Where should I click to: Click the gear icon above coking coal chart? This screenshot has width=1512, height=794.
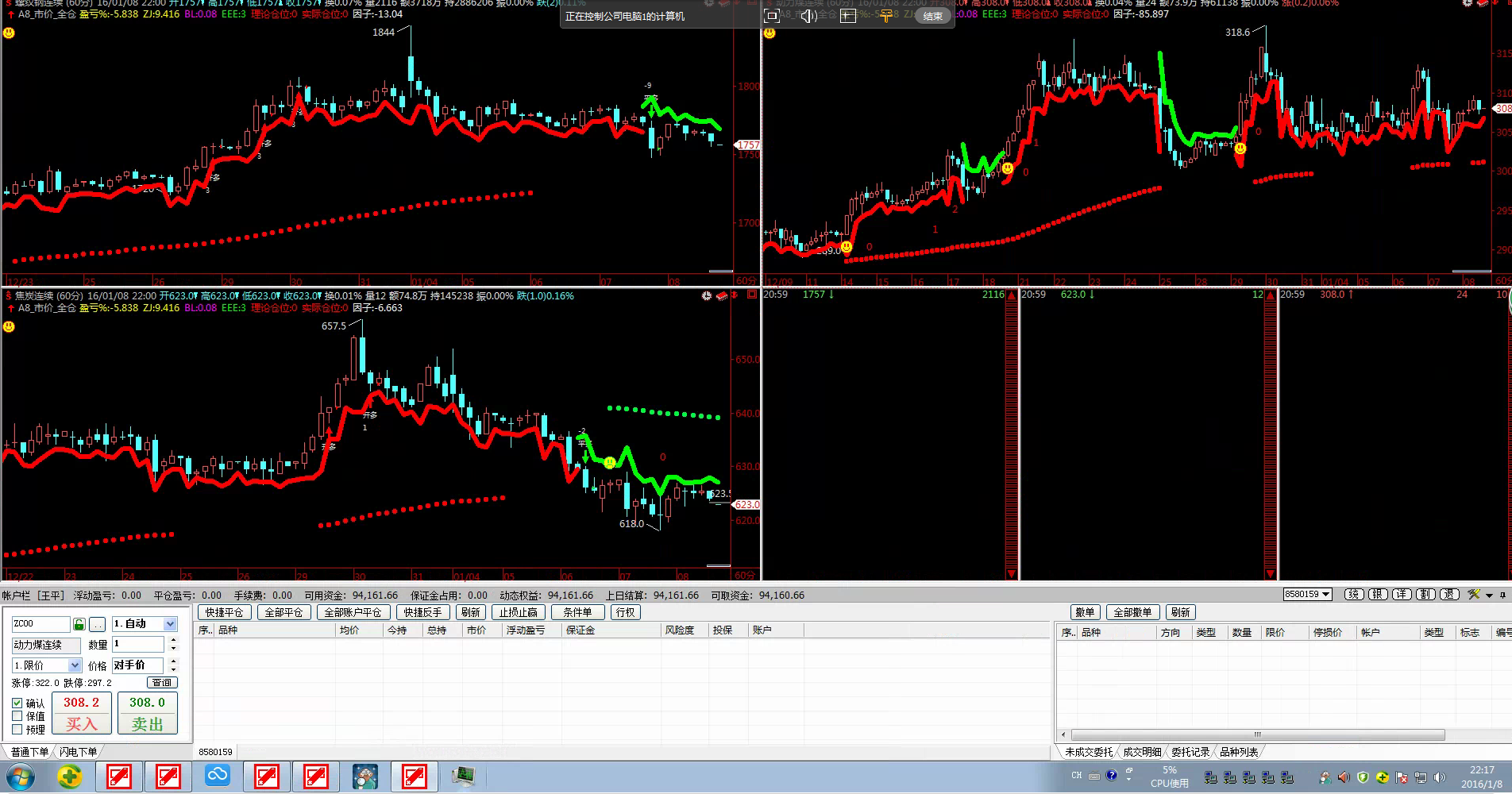(x=706, y=296)
